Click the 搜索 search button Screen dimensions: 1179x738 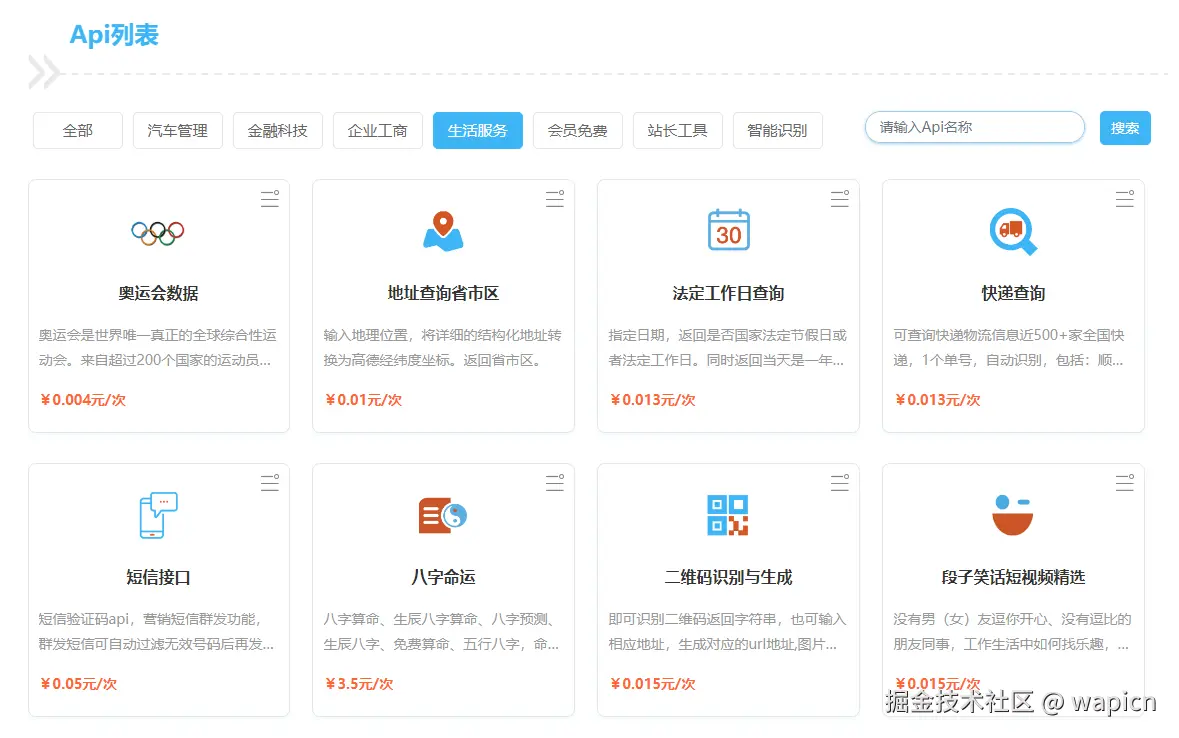1125,128
